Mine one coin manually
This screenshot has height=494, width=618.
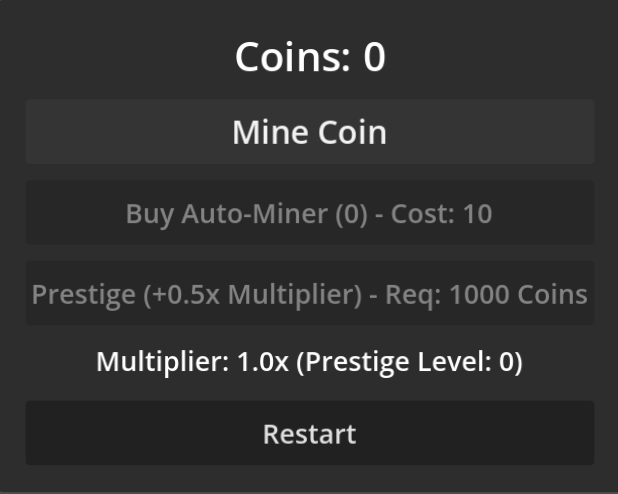pos(310,132)
